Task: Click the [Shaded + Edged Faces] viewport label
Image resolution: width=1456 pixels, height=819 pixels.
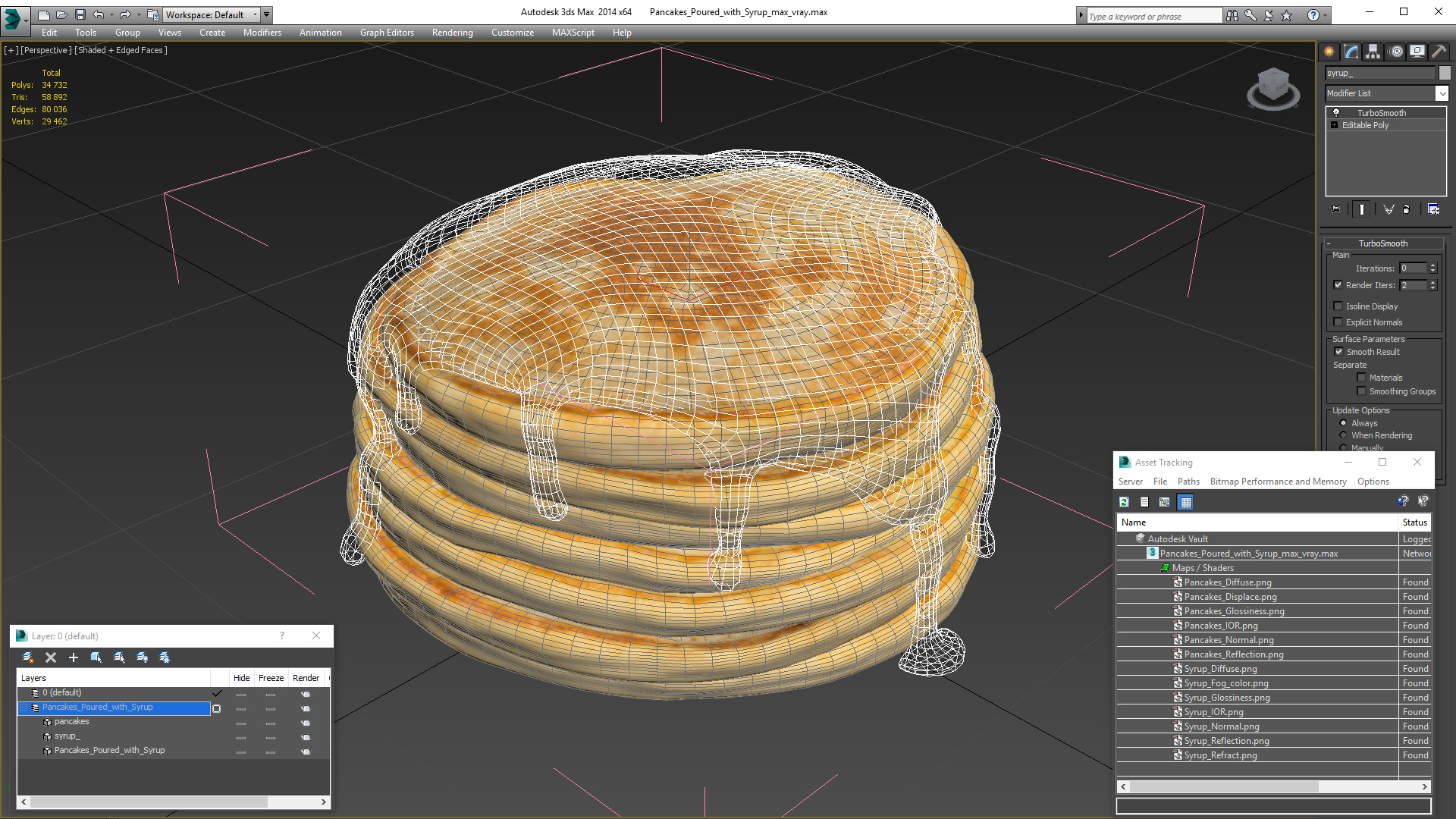Action: coord(121,50)
